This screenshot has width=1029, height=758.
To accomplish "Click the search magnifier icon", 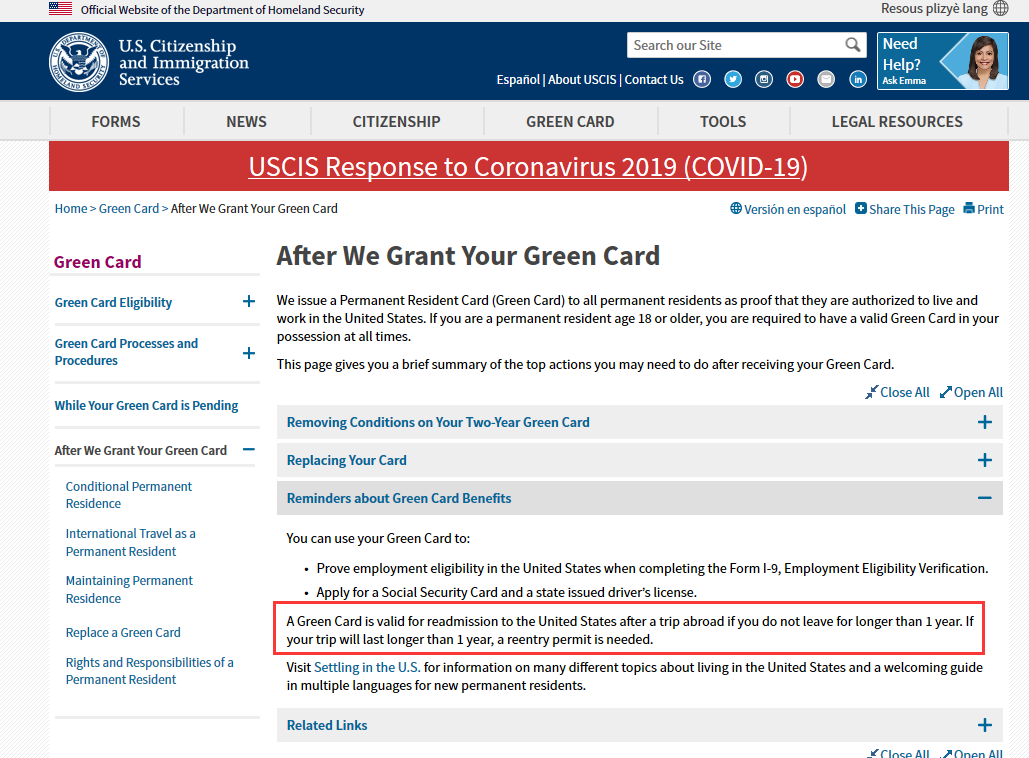I will 852,45.
